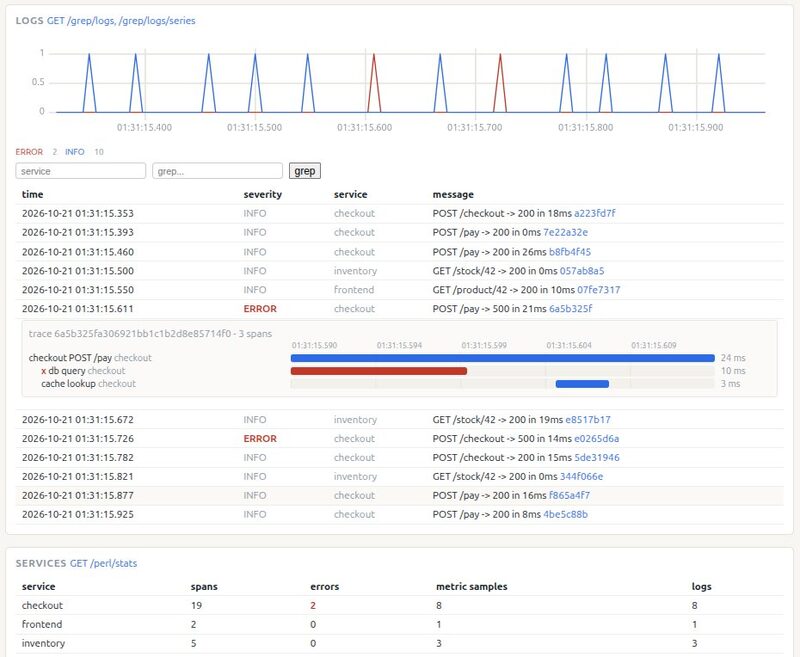
Task: Open the GET /grep/logs endpoint link
Action: pos(121,21)
